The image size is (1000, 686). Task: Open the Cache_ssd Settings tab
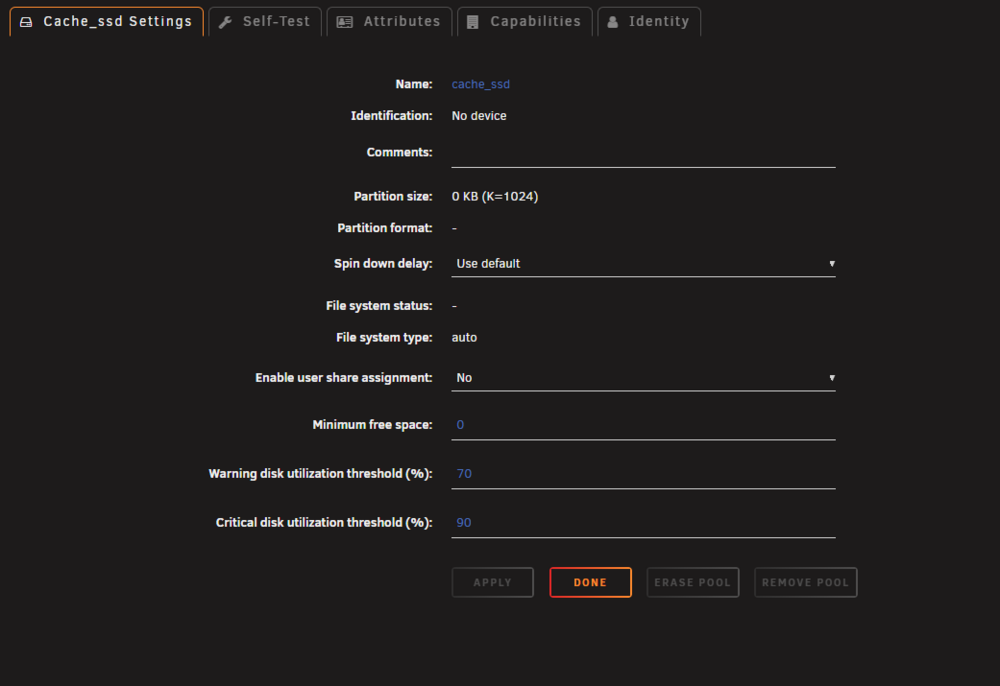click(107, 22)
